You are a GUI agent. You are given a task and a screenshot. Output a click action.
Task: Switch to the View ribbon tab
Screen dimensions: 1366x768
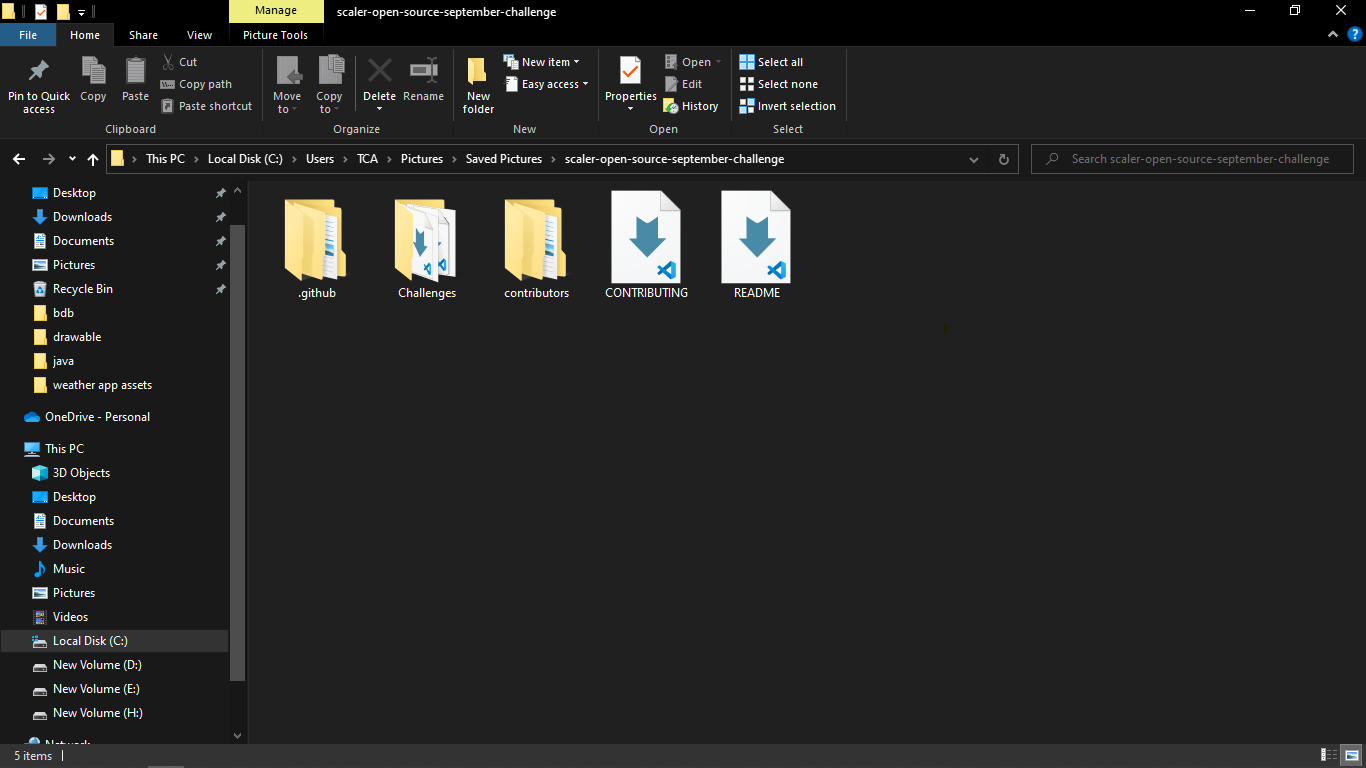point(199,34)
